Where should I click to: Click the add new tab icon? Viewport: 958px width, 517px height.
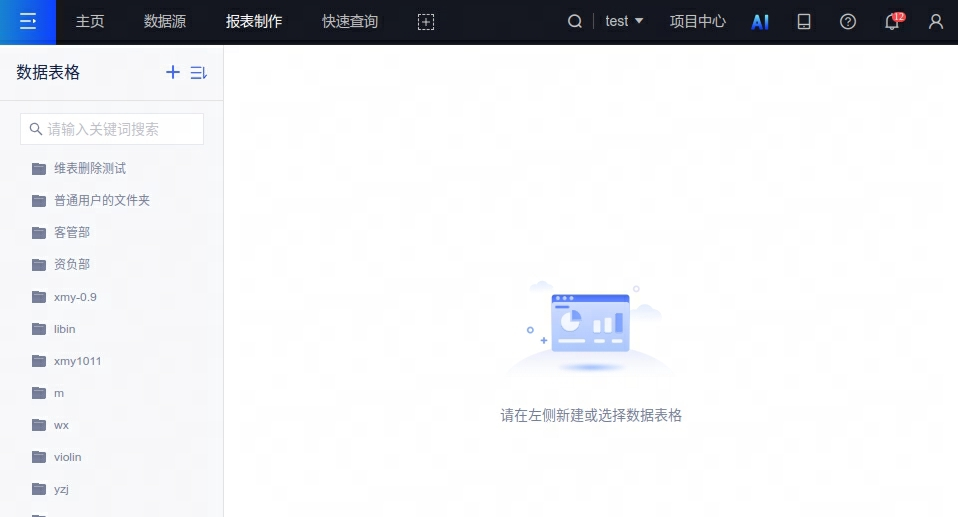point(425,22)
